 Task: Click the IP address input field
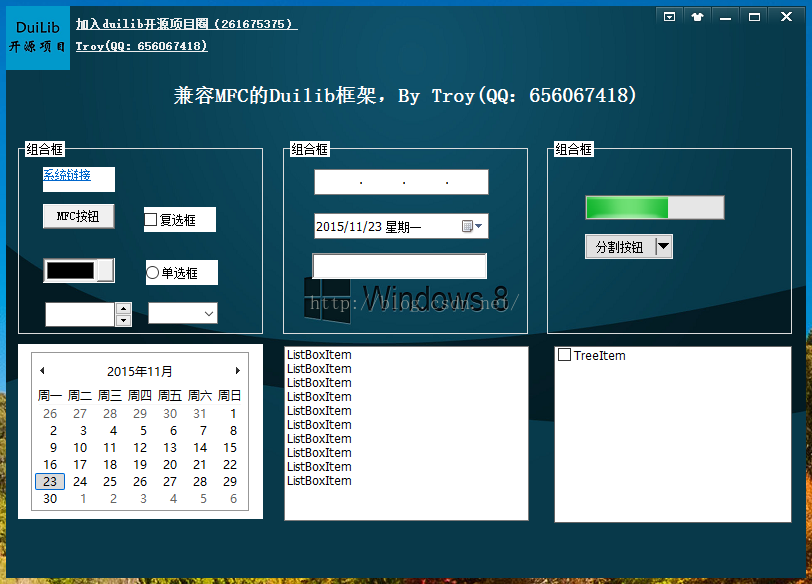(401, 182)
